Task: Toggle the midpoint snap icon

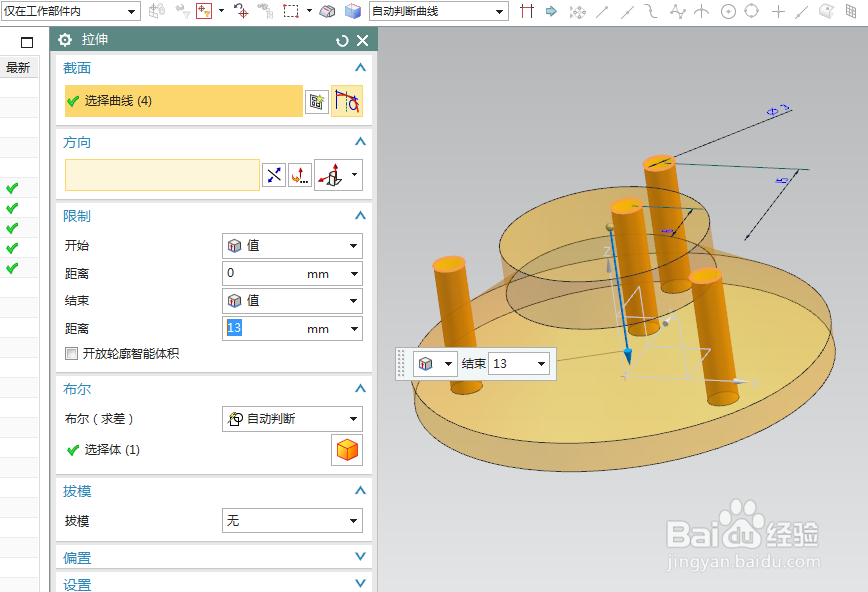Action: pyautogui.click(x=627, y=11)
